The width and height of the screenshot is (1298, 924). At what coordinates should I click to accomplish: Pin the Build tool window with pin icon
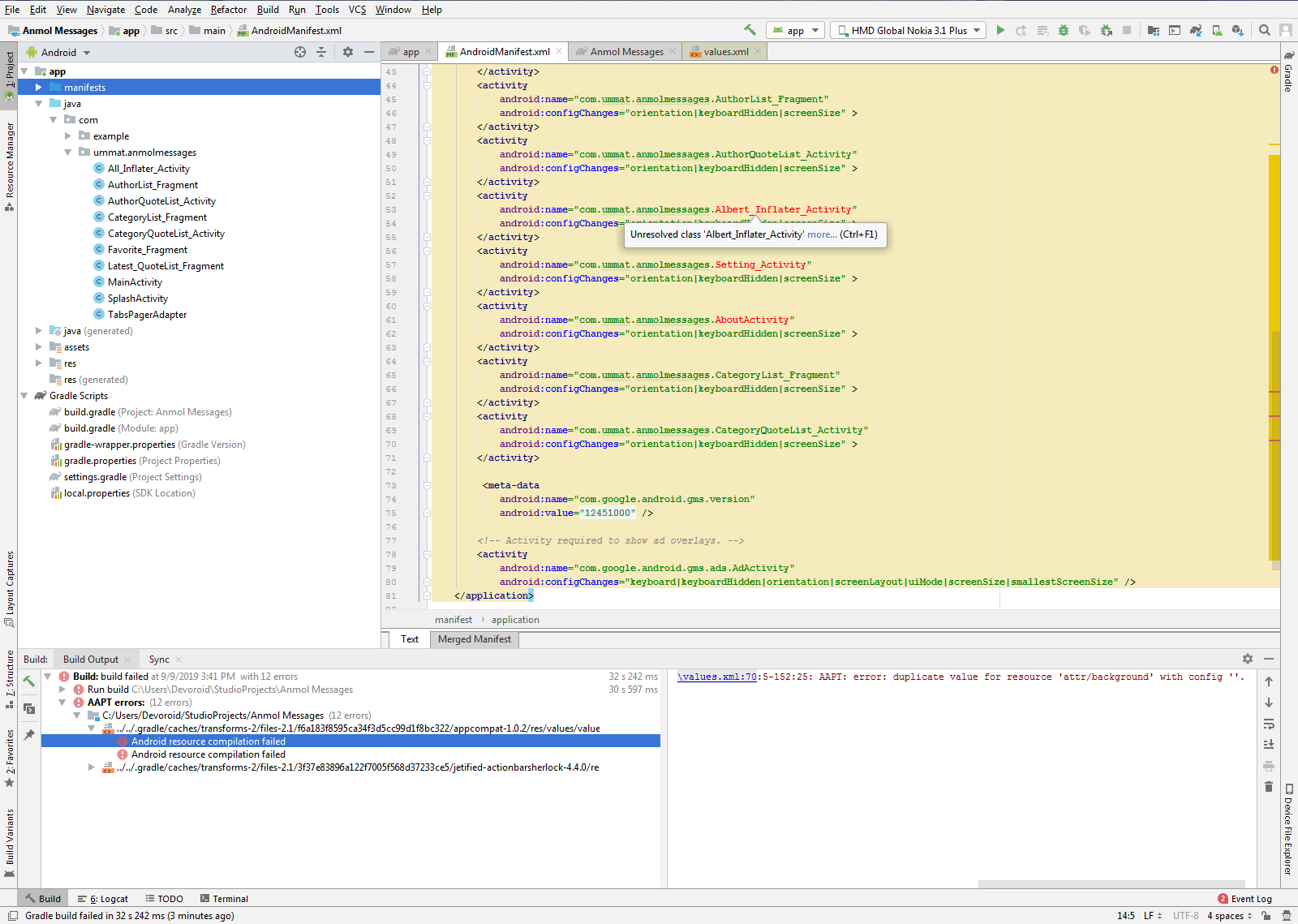29,733
